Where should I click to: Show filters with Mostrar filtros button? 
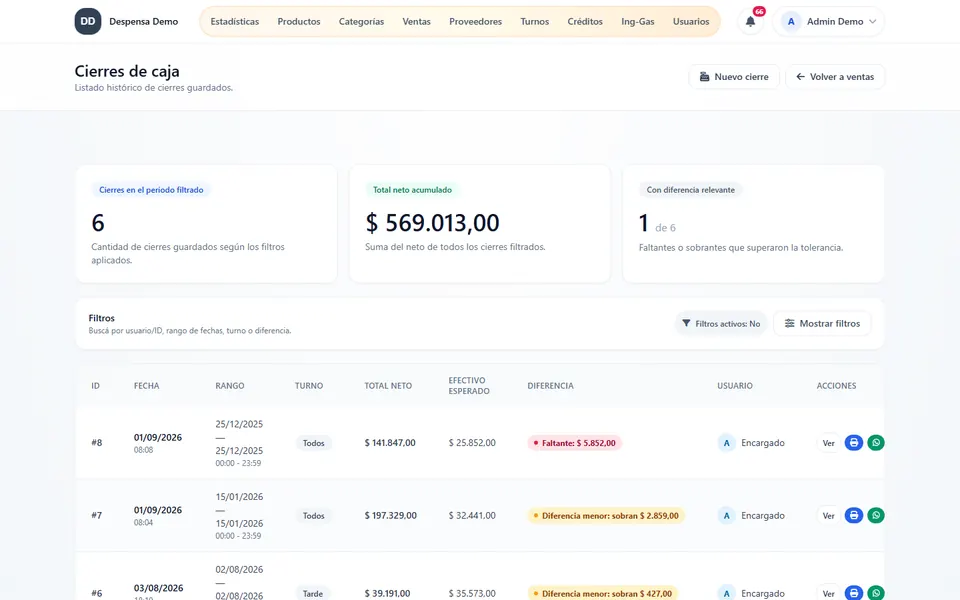click(x=822, y=323)
